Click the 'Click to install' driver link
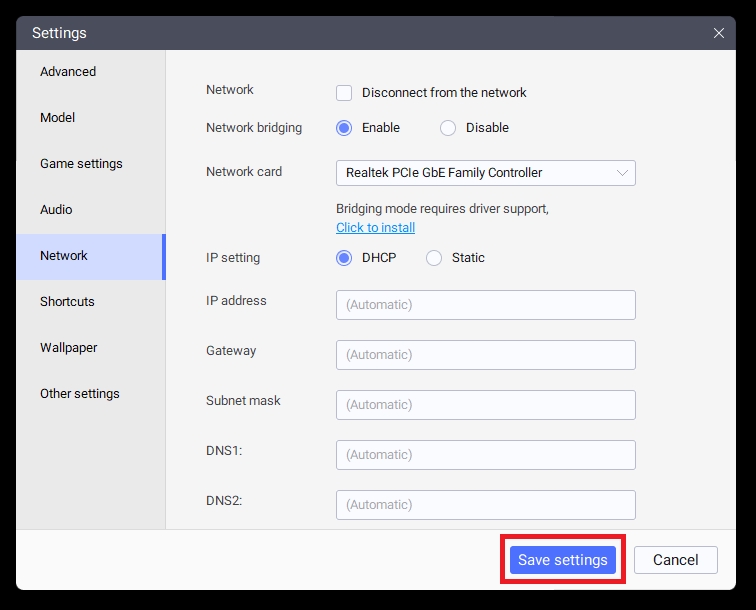Screen dimensions: 756x610 [x=375, y=228]
